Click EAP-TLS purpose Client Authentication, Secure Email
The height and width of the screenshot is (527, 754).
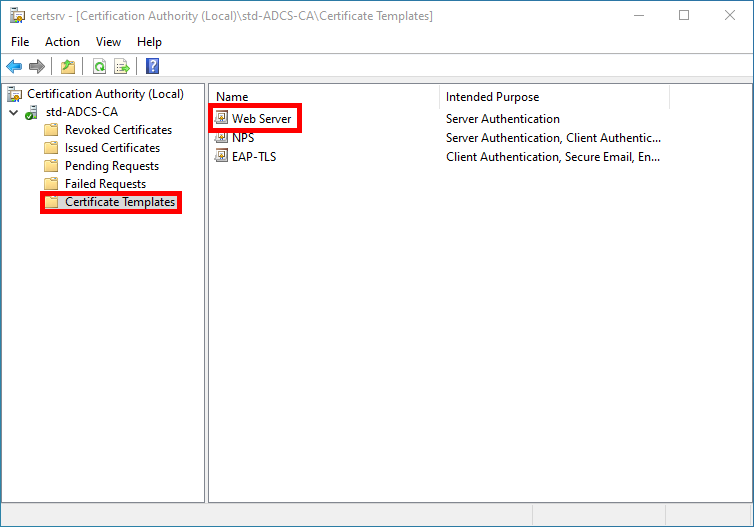point(553,157)
